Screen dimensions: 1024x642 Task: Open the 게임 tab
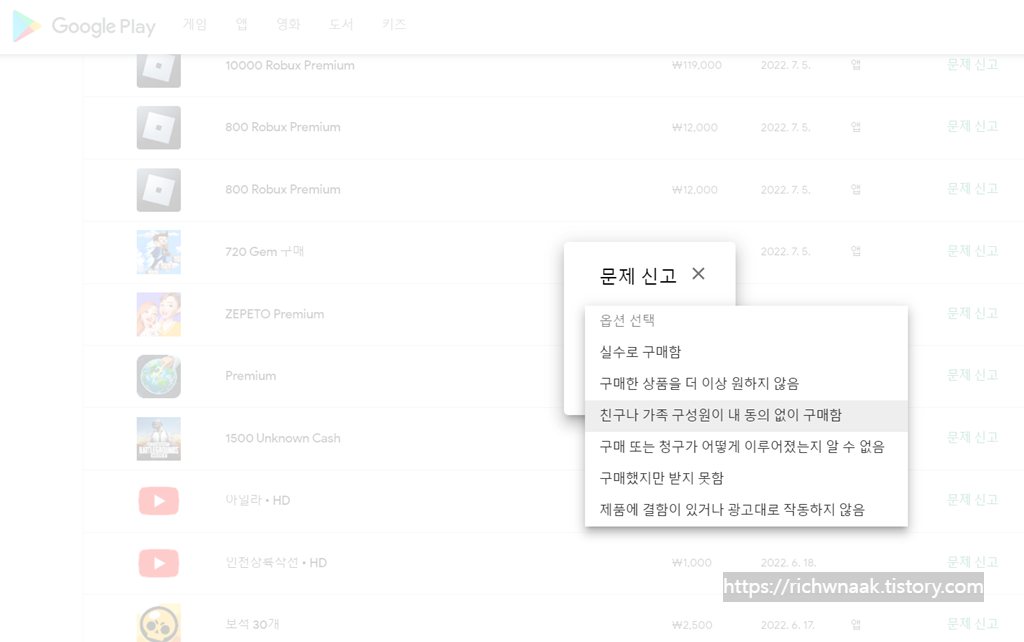(195, 24)
